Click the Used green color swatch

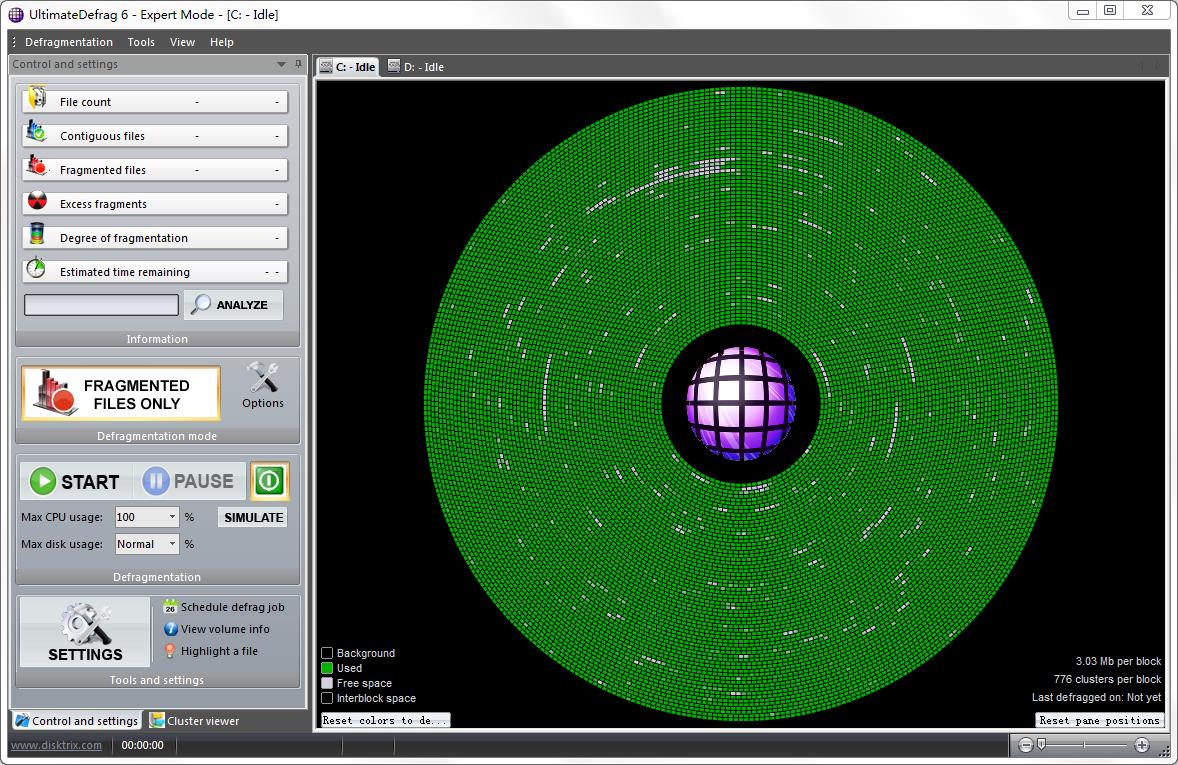point(327,668)
